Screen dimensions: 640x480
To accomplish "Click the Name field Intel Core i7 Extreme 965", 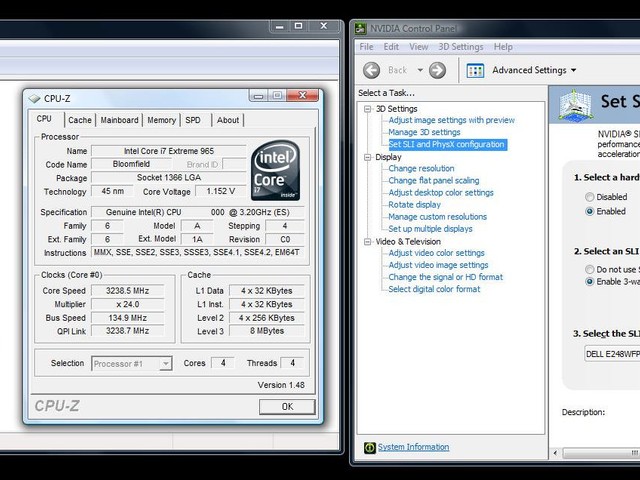I will [169, 151].
